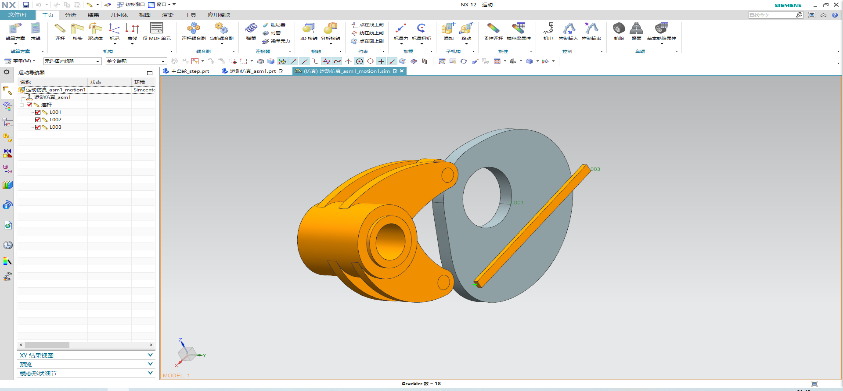Open dropdown arrow below the Solution button

[15, 45]
